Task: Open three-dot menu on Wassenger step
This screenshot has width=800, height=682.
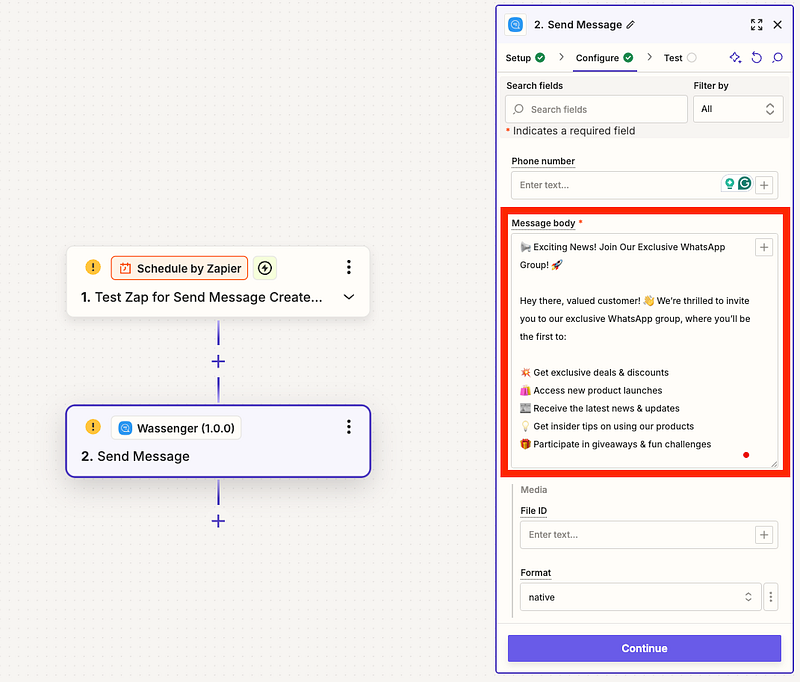Action: pyautogui.click(x=349, y=427)
